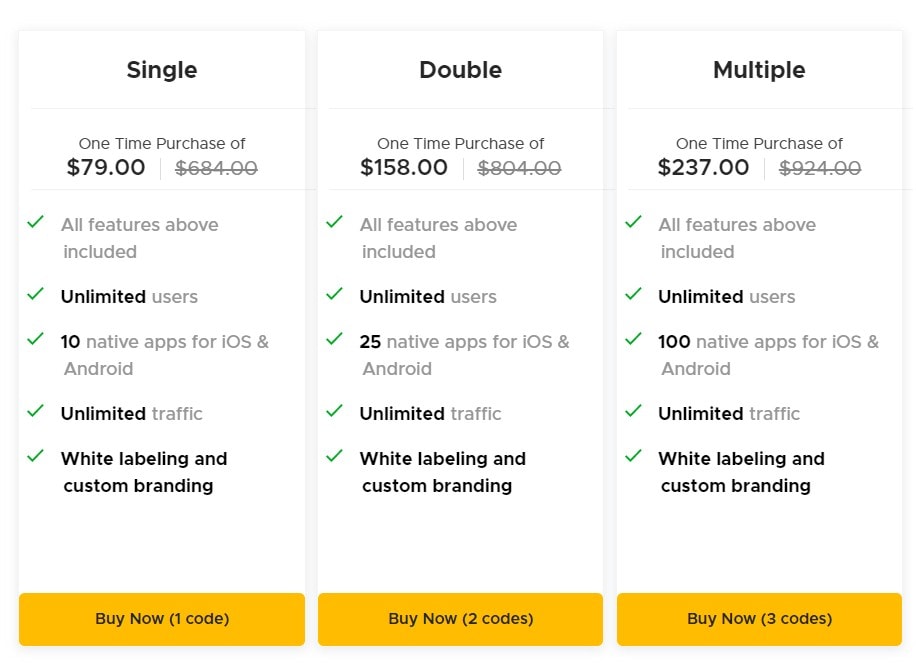Click checkmark next to Single's 10 native apps

click(x=36, y=339)
